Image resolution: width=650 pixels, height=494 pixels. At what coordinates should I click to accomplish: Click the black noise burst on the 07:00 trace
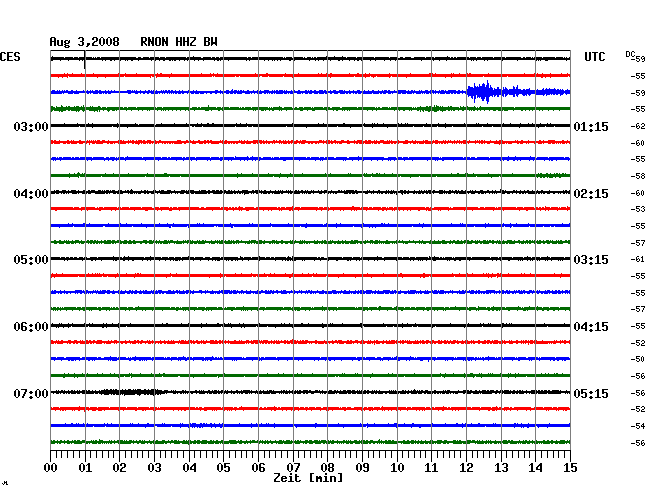point(131,392)
